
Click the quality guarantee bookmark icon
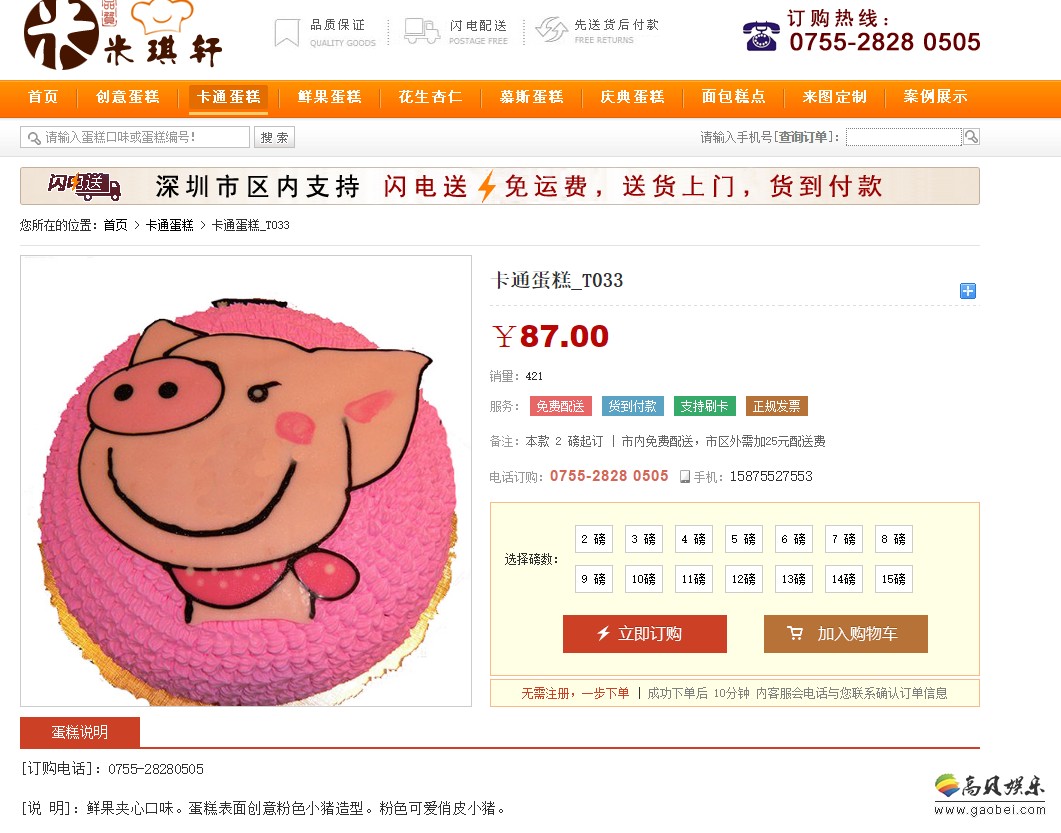point(287,32)
